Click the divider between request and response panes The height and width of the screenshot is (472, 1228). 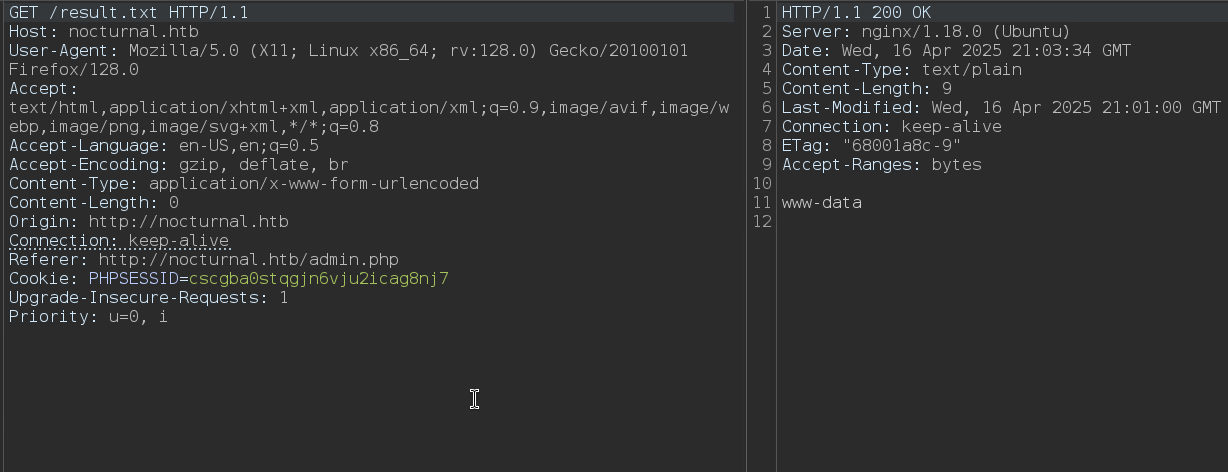[746, 236]
